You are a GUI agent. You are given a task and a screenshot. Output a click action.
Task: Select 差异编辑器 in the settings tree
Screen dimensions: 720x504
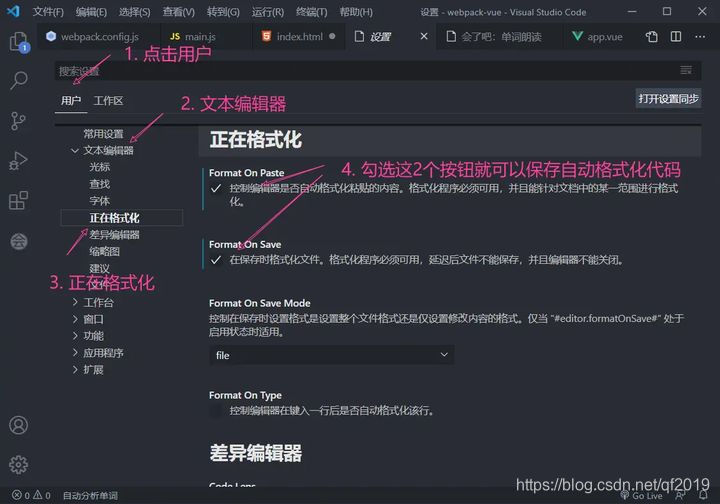tap(114, 235)
